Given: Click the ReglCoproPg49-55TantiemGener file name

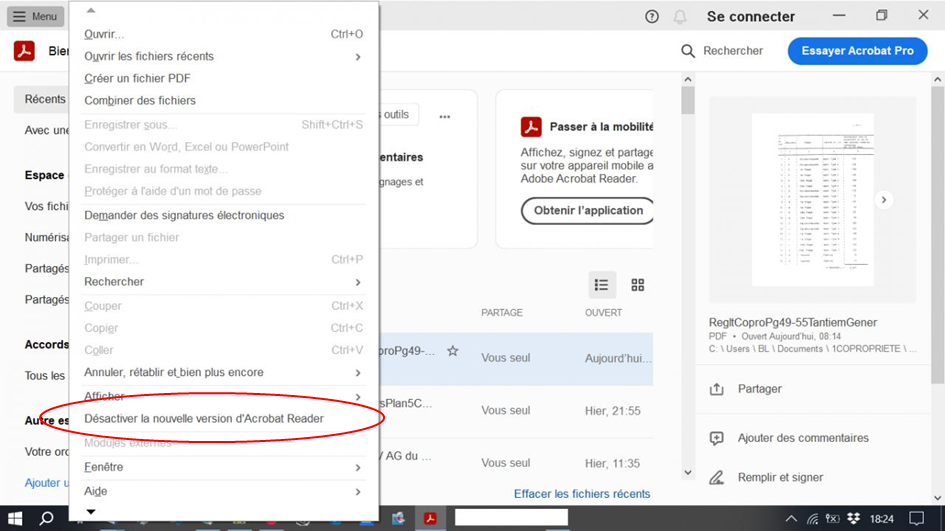Looking at the screenshot, I should [x=793, y=322].
